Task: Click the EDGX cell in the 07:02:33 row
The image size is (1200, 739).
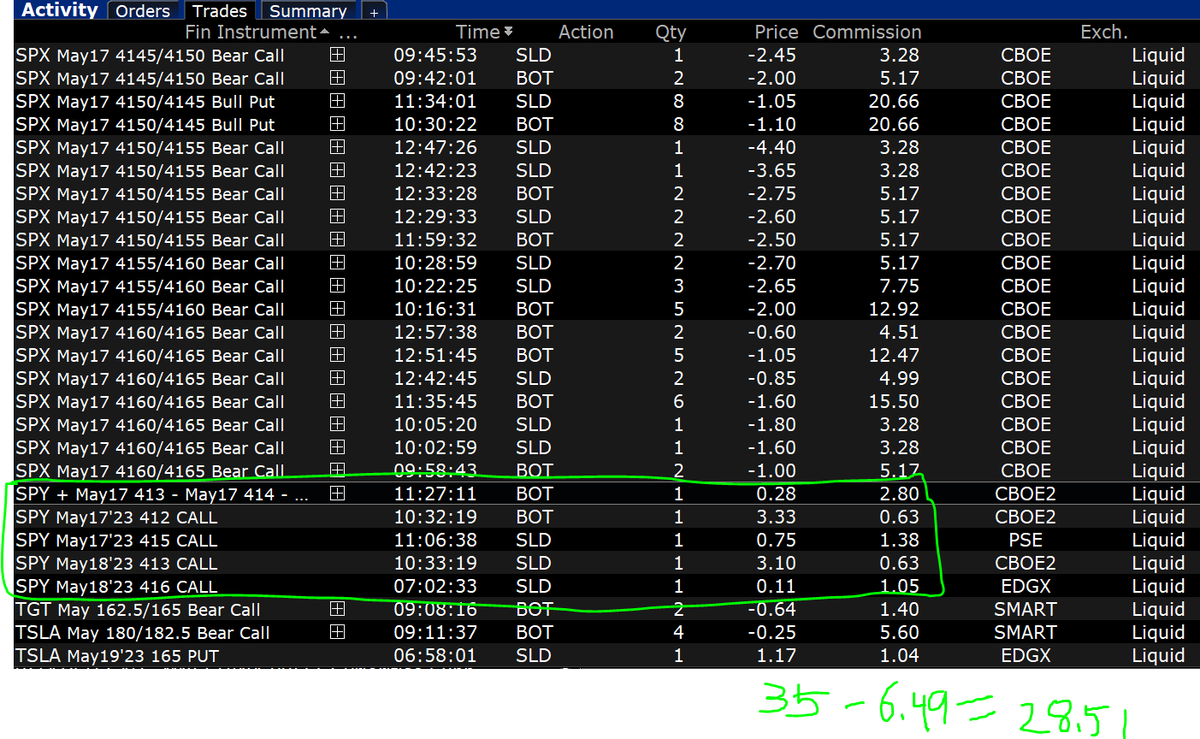Action: 1026,586
